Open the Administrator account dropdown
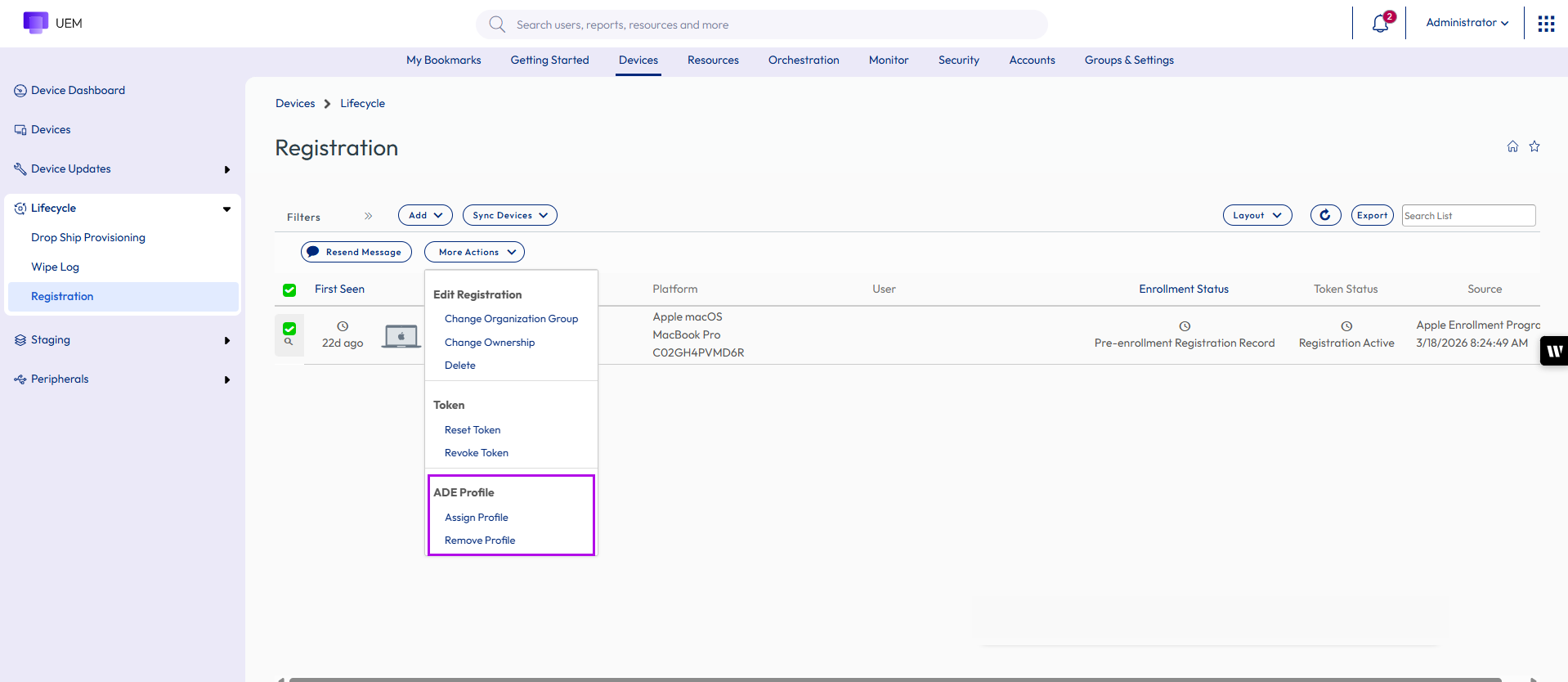Screen dimensions: 1568x682 tap(1467, 23)
